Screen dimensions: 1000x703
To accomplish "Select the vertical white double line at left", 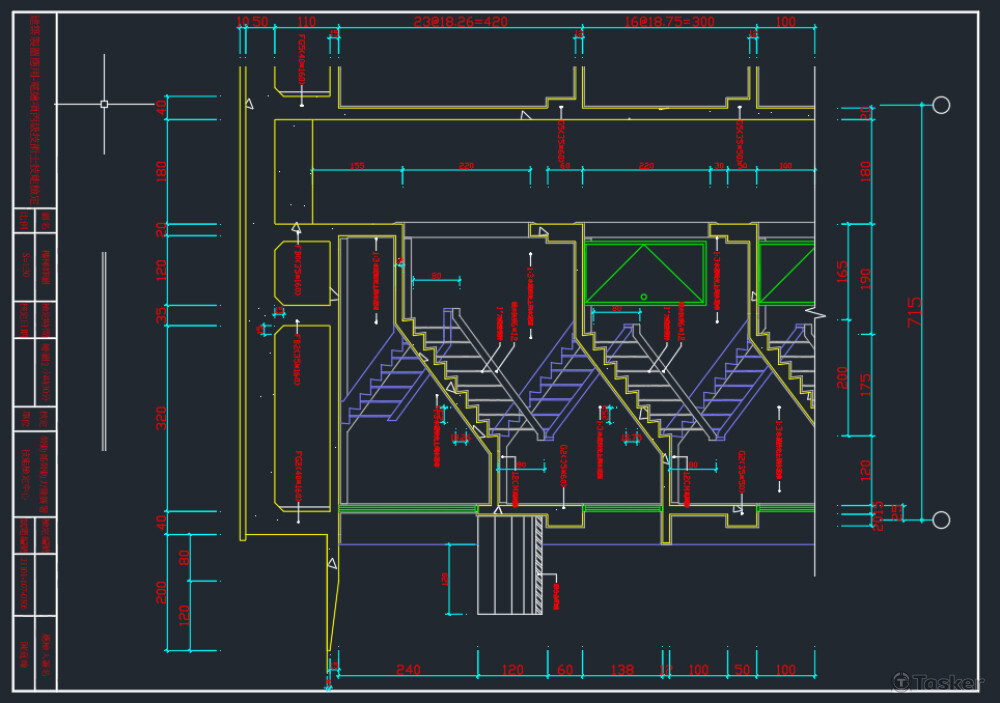I will [x=104, y=350].
